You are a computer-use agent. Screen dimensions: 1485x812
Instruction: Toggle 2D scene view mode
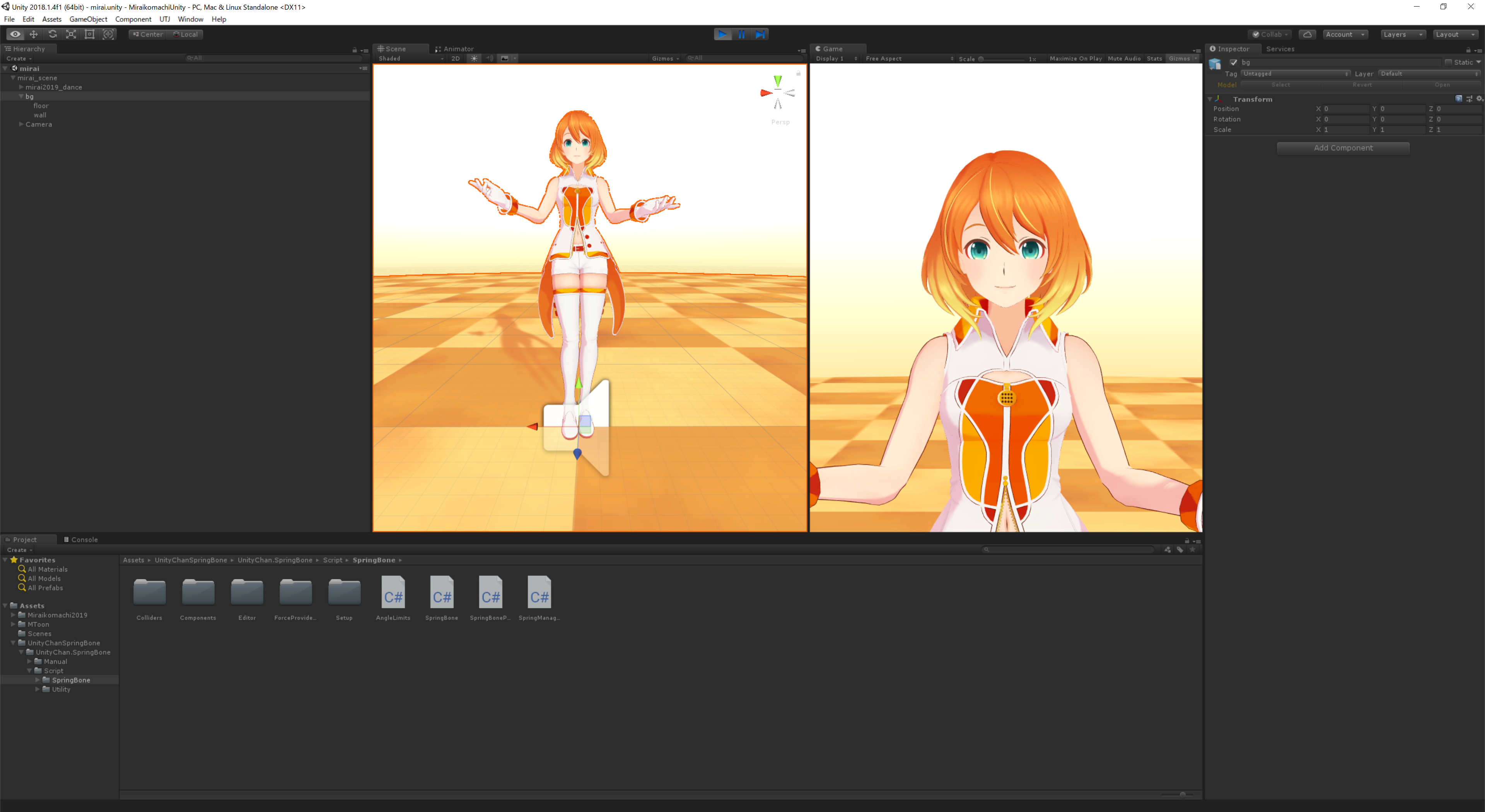(x=456, y=58)
